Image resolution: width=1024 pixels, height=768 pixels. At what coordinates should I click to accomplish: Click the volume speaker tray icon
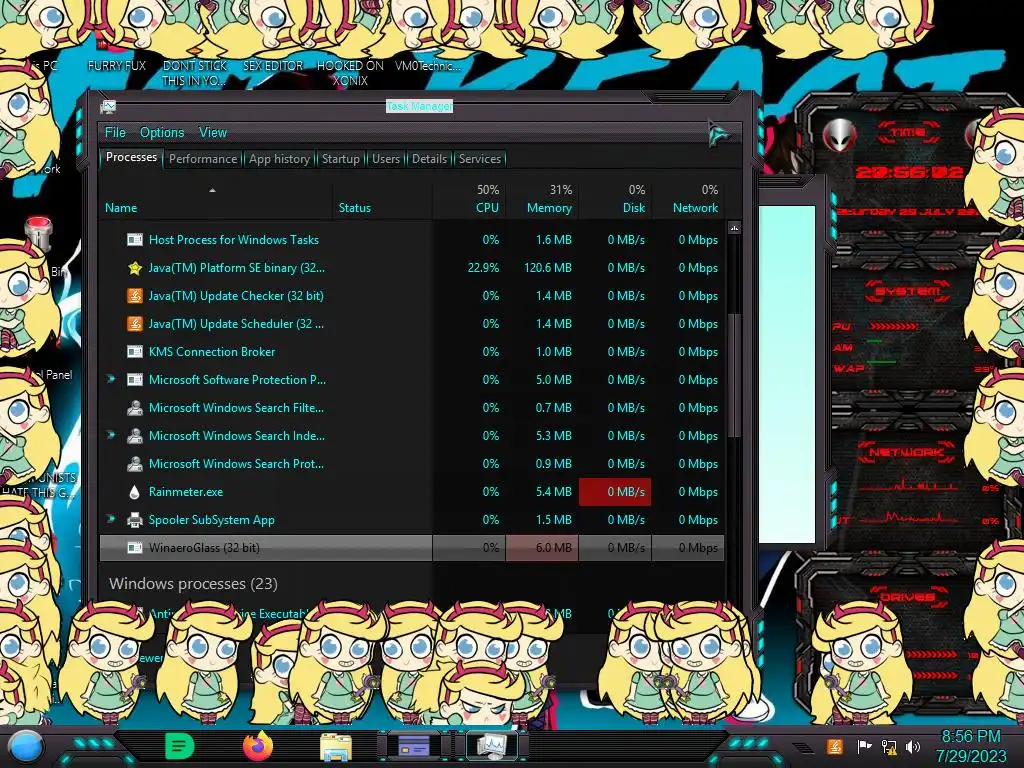(x=913, y=746)
